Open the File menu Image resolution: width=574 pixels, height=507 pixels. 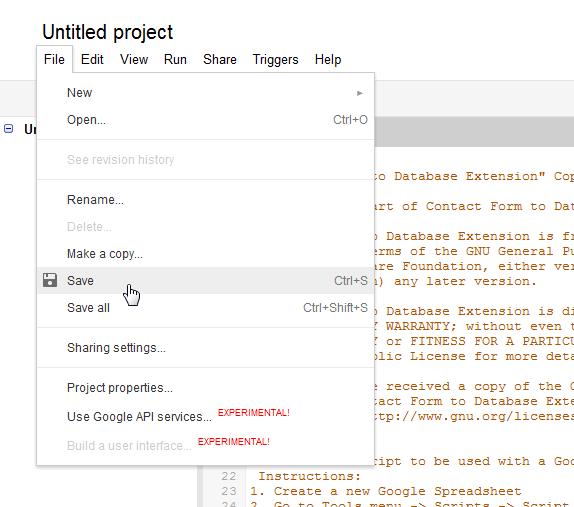[x=54, y=59]
